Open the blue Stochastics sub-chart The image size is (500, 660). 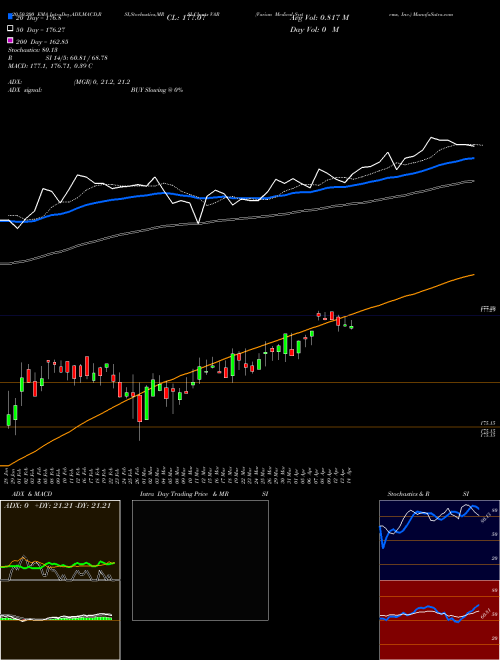[439, 540]
